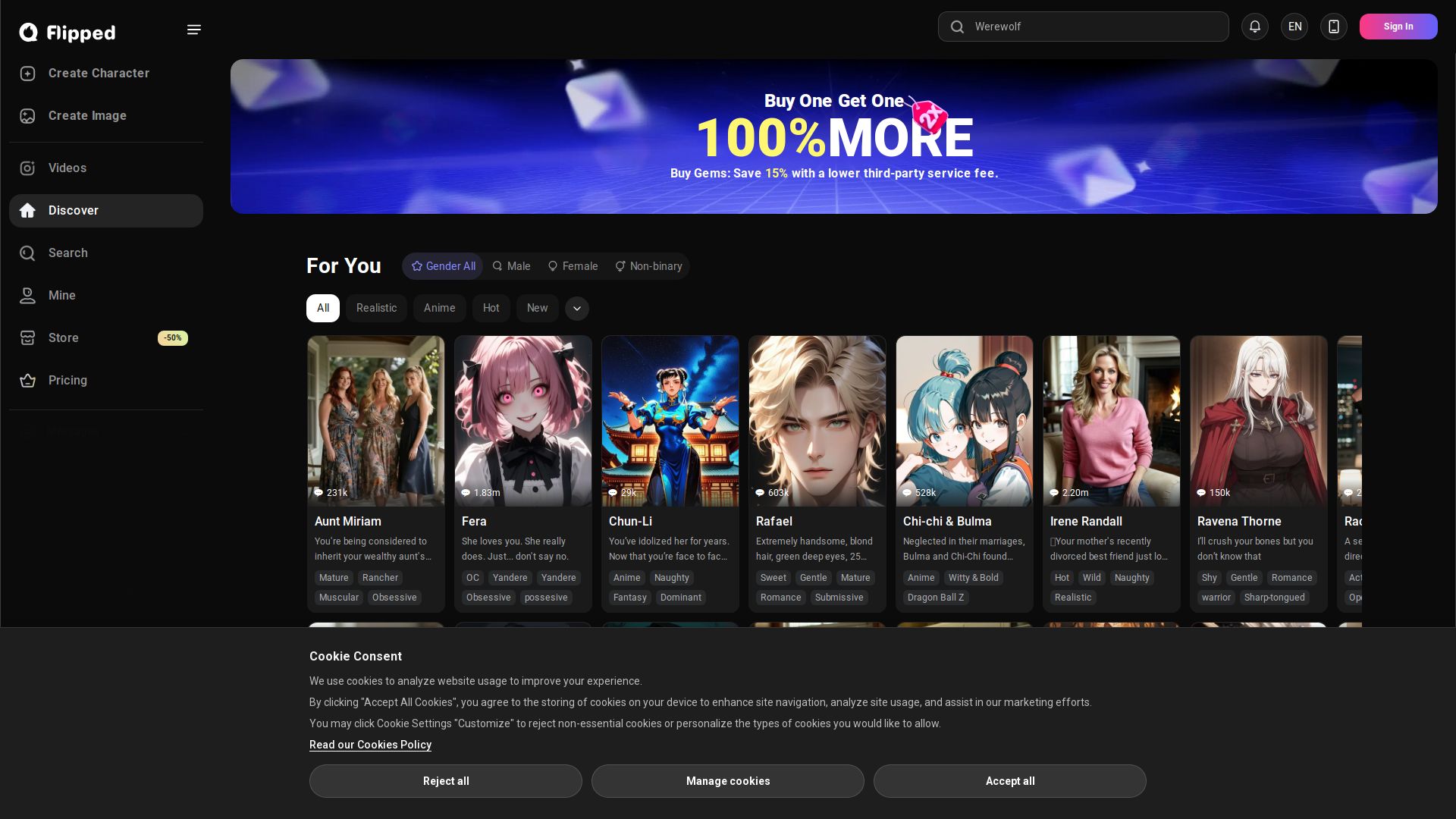1456x819 pixels.
Task: Open Create Image from sidebar
Action: 106,116
